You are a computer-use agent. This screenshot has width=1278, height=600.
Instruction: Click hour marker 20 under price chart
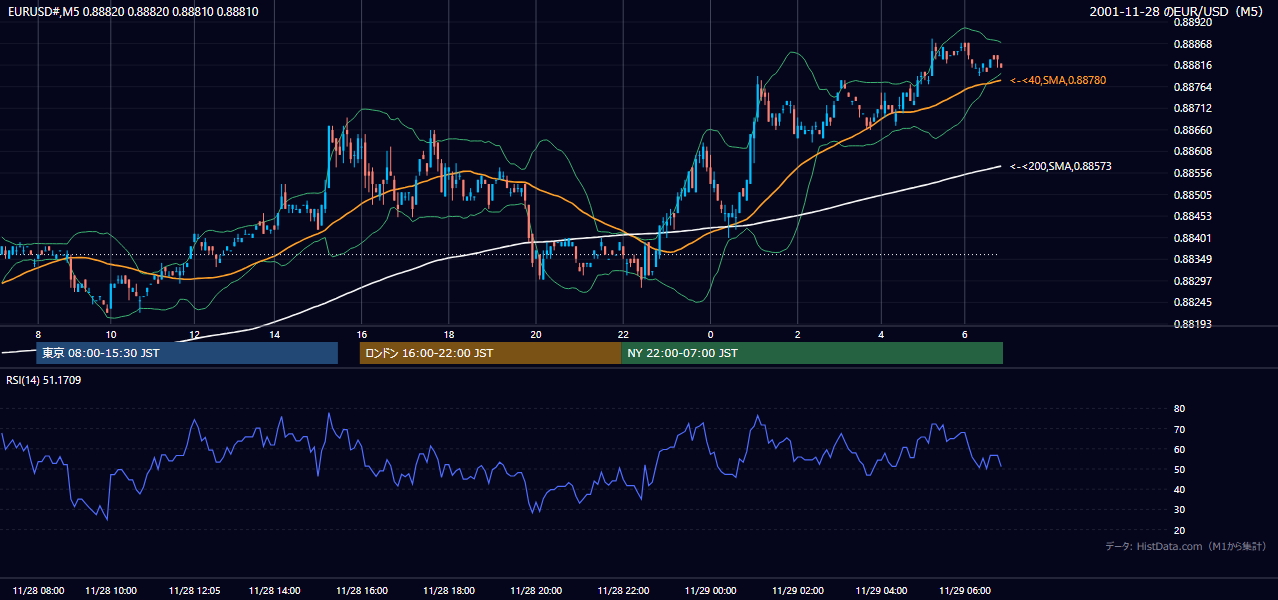tap(536, 334)
